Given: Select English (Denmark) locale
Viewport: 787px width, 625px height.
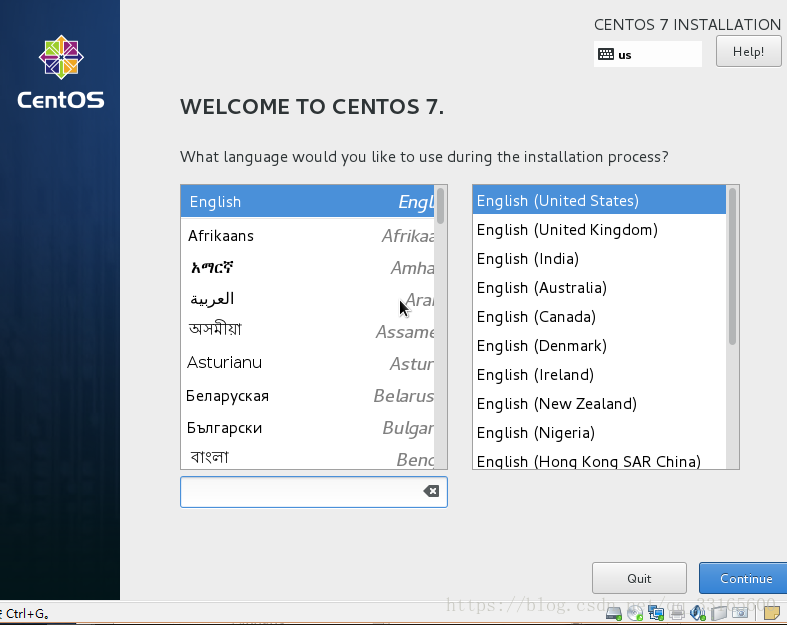Looking at the screenshot, I should pyautogui.click(x=599, y=346).
